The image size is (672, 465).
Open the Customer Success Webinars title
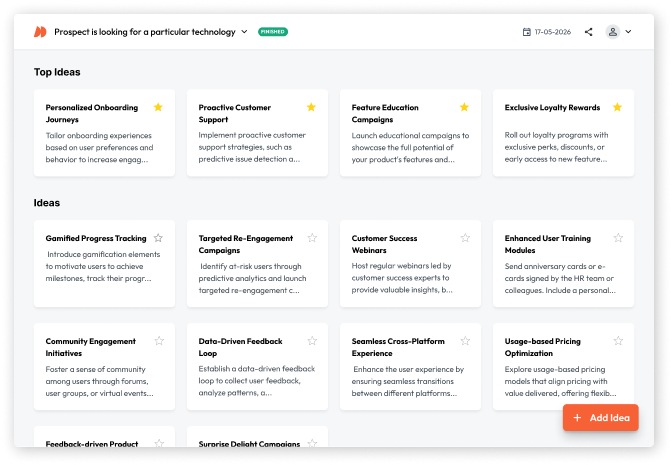point(384,244)
